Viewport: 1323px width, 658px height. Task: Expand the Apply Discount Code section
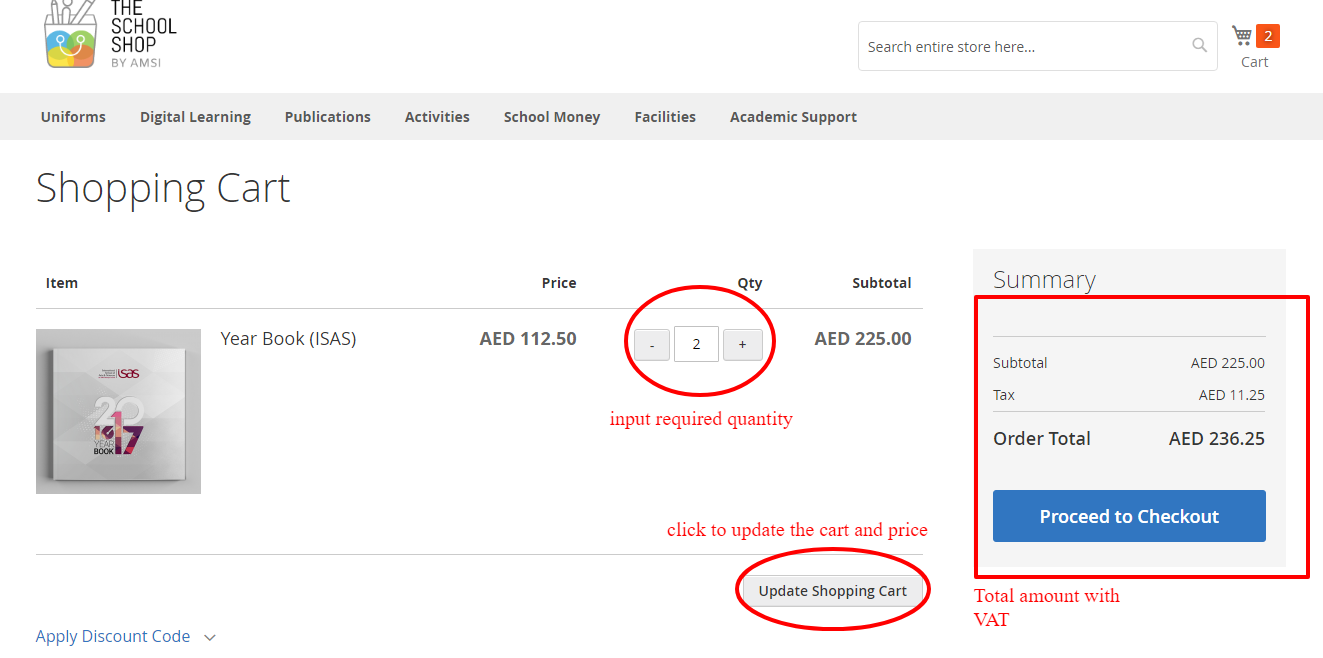pos(112,636)
